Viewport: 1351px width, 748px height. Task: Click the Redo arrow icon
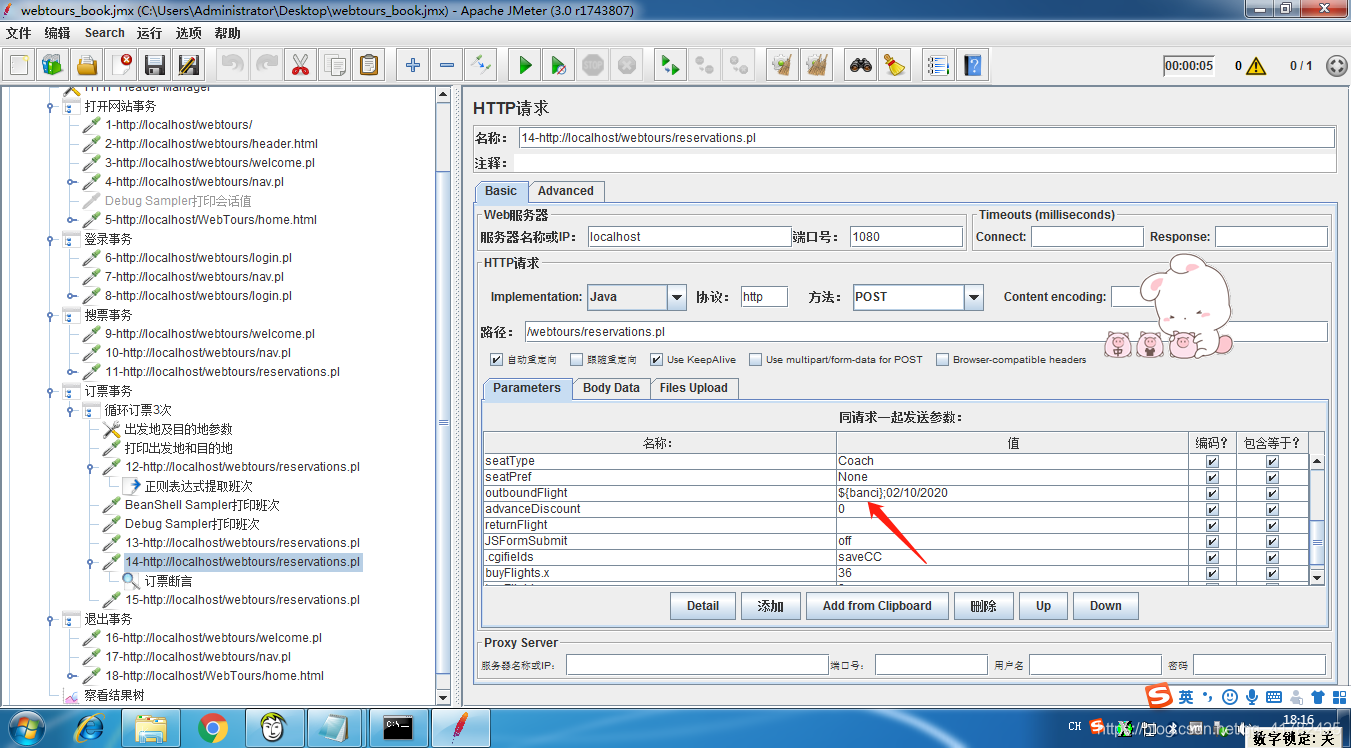[x=266, y=66]
